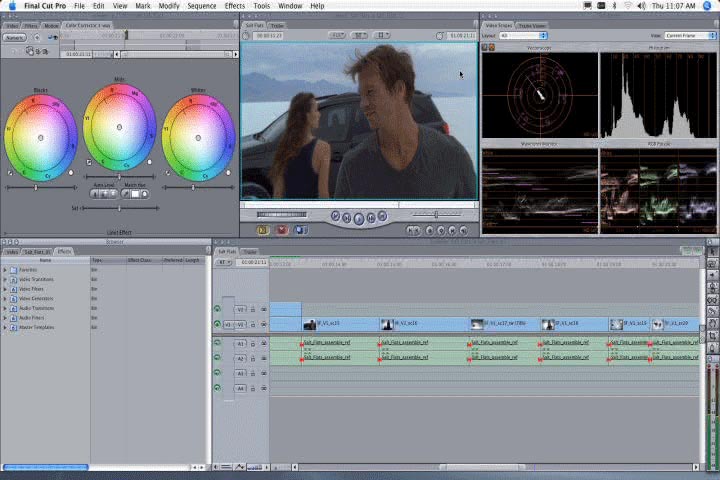
Task: Click the Tools menu
Action: coord(262,6)
